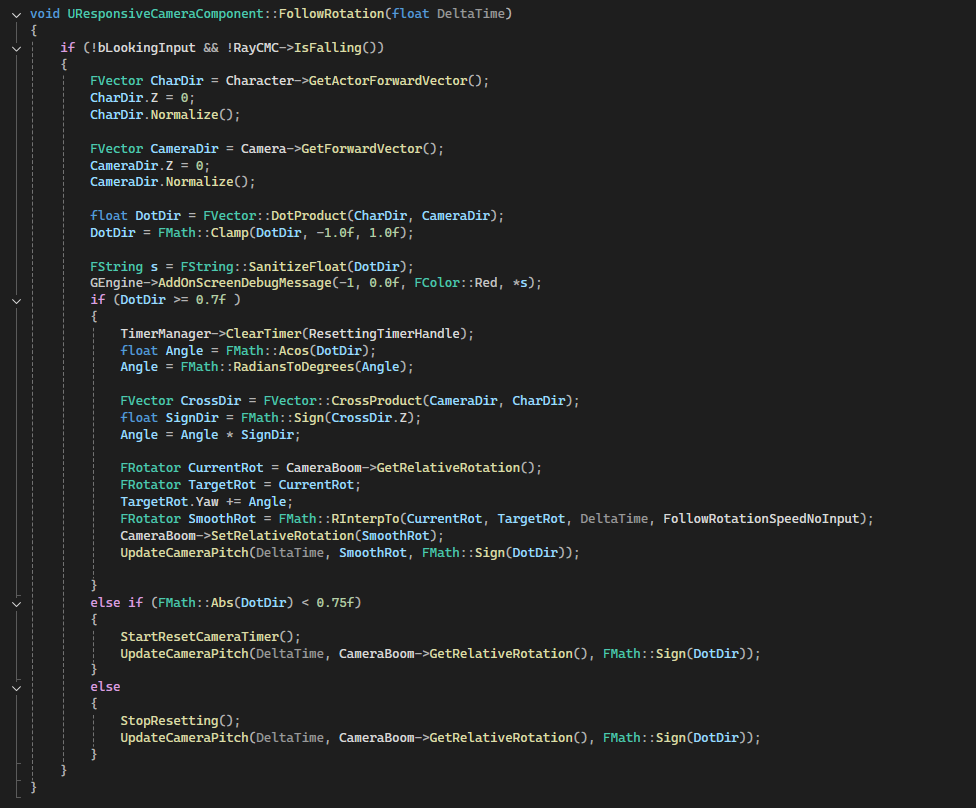
Task: Collapse the else if FMath::Abs block
Action: click(17, 603)
